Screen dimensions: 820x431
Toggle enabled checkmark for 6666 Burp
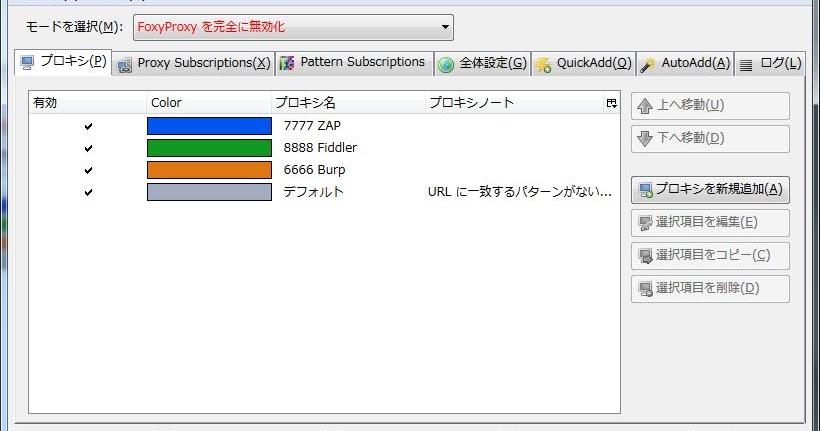tap(88, 170)
